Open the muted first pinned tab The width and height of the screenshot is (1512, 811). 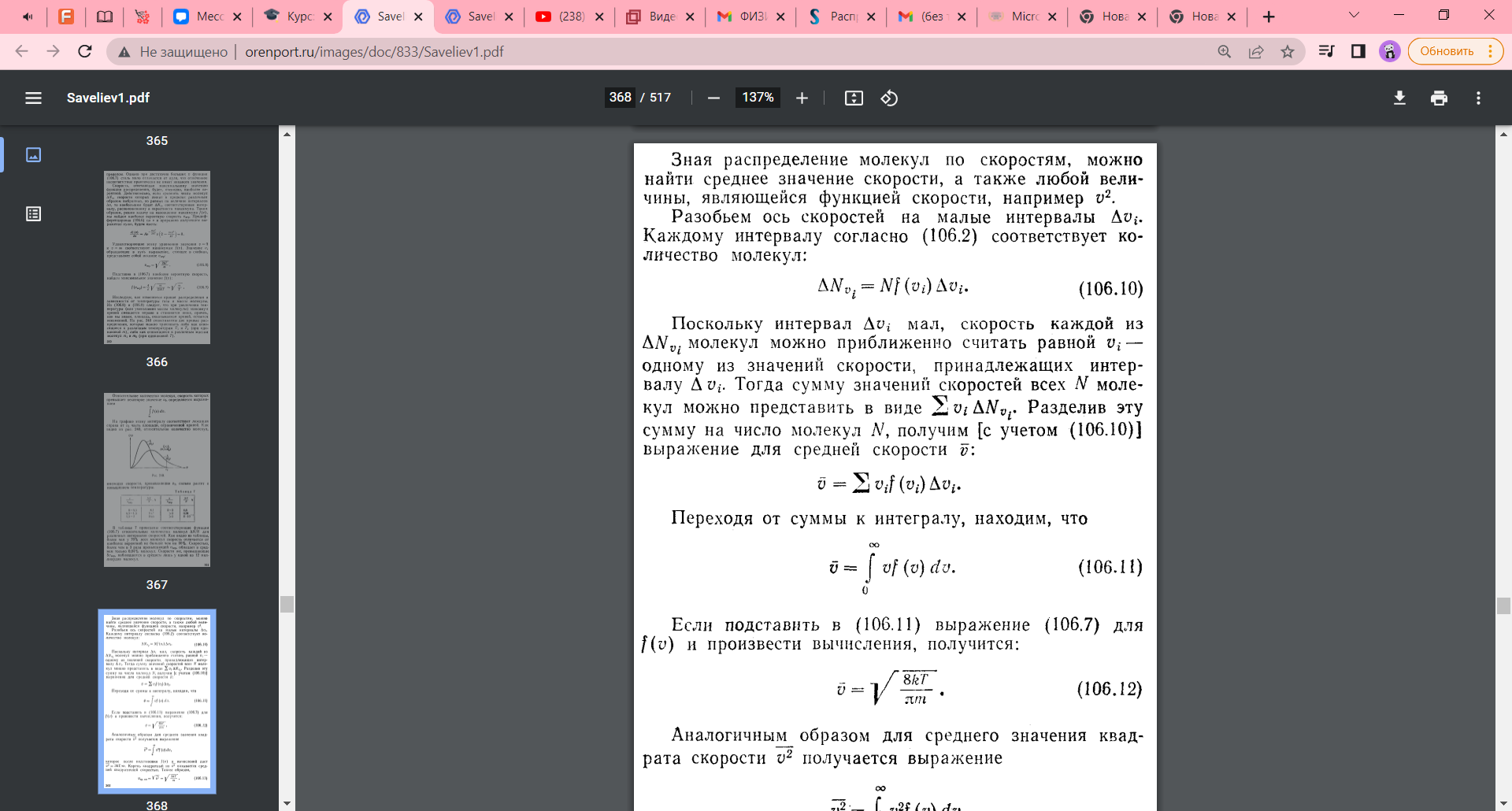coord(28,17)
